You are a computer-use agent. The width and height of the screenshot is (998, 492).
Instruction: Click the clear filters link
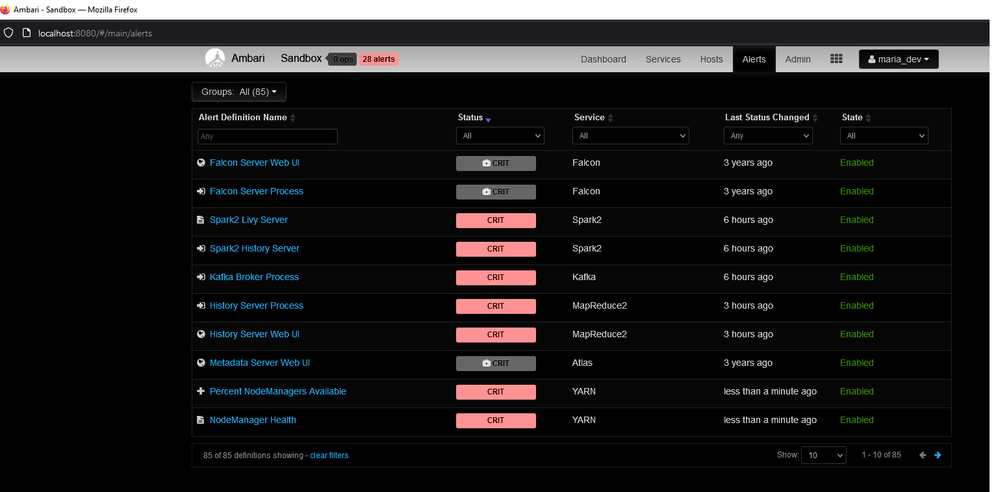[329, 455]
